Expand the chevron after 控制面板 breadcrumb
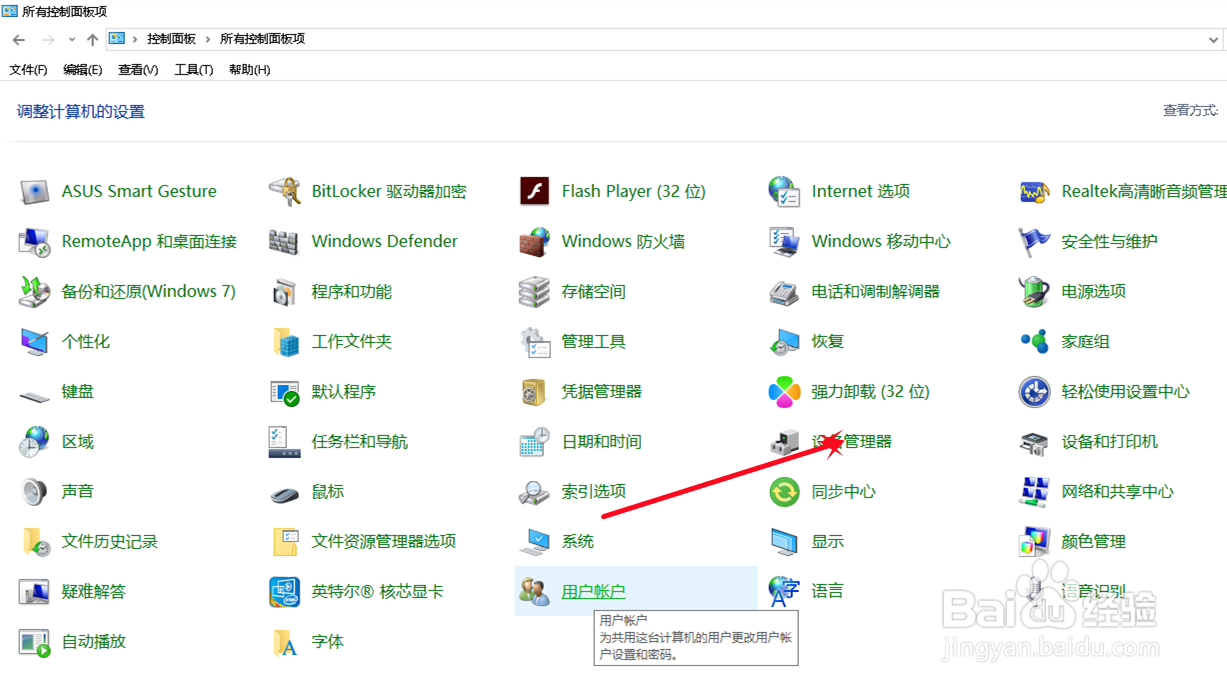The width and height of the screenshot is (1227, 690). tap(208, 39)
